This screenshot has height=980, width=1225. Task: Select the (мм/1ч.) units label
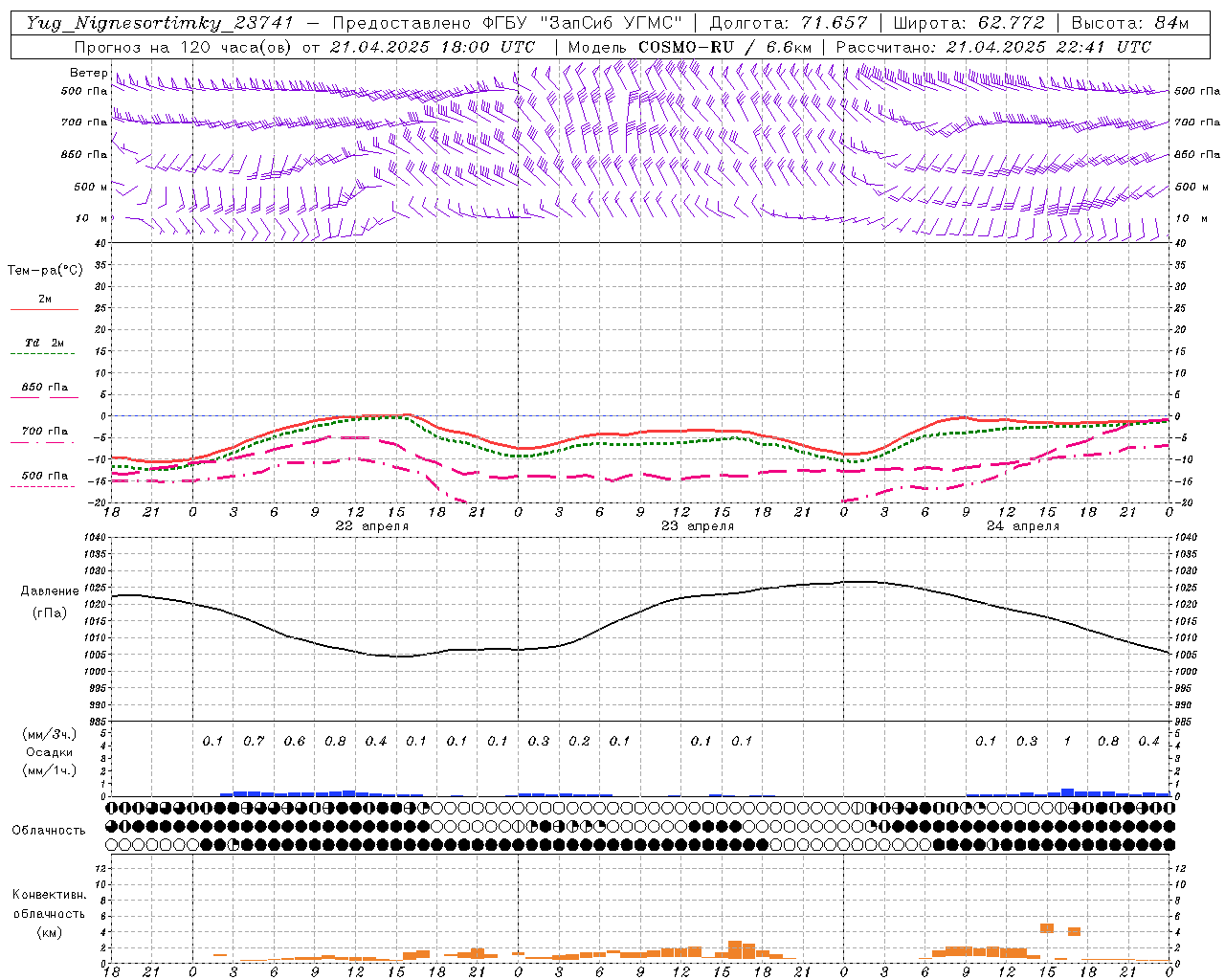pos(49,770)
